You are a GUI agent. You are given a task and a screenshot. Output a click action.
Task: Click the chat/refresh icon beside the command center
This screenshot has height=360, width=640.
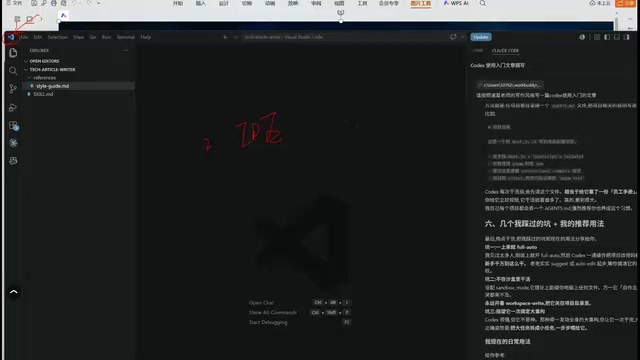(x=453, y=37)
